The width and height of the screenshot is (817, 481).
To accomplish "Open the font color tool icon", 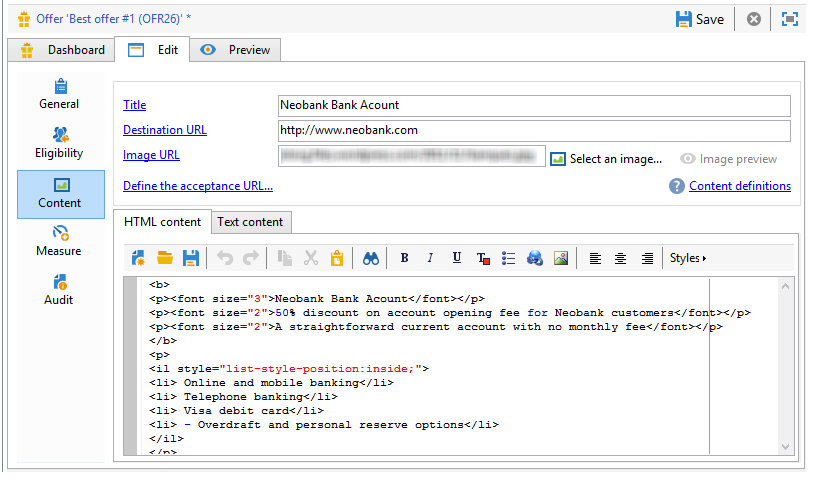I will pyautogui.click(x=483, y=258).
